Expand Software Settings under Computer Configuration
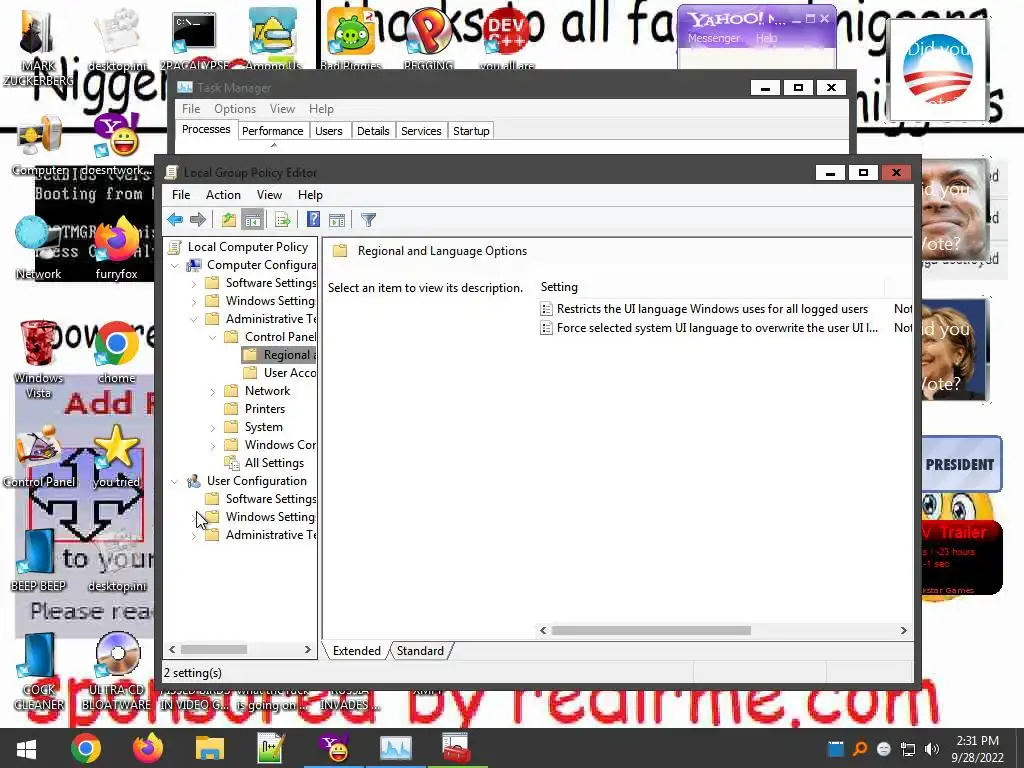 point(193,284)
